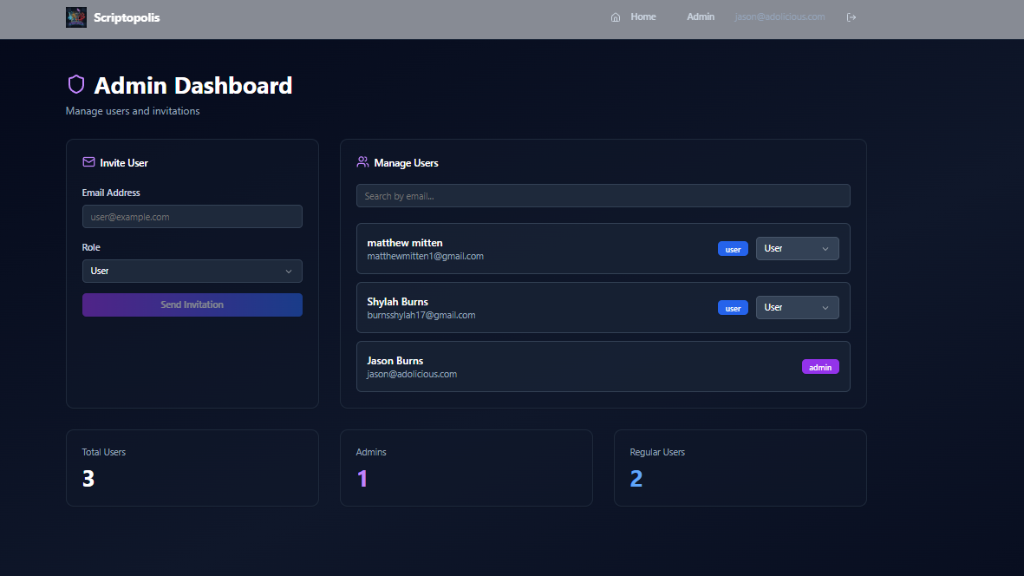Click the Role label above dropdown
This screenshot has width=1024, height=576.
pyautogui.click(x=91, y=248)
